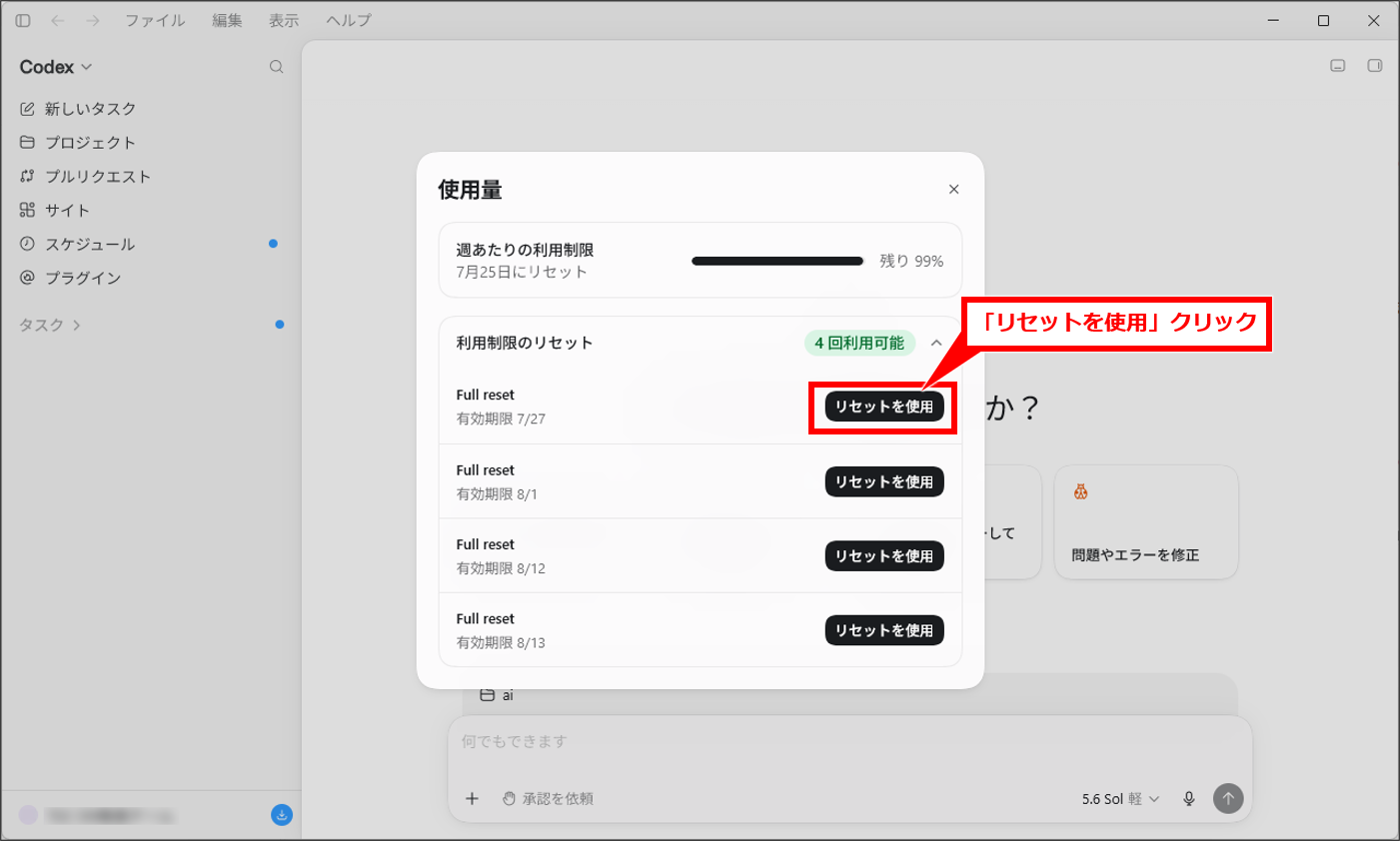Expand the タスク section
This screenshot has width=1400, height=841.
coord(50,325)
